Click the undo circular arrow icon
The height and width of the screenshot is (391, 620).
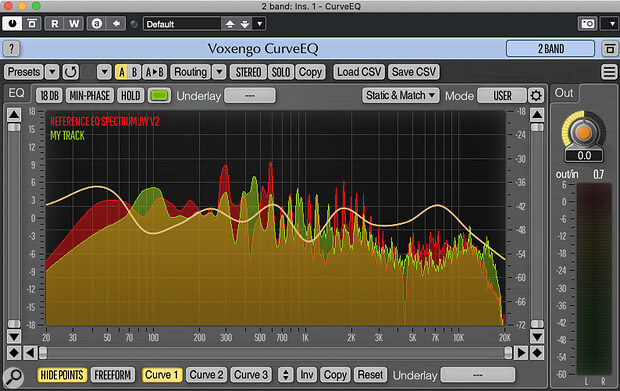(x=71, y=72)
